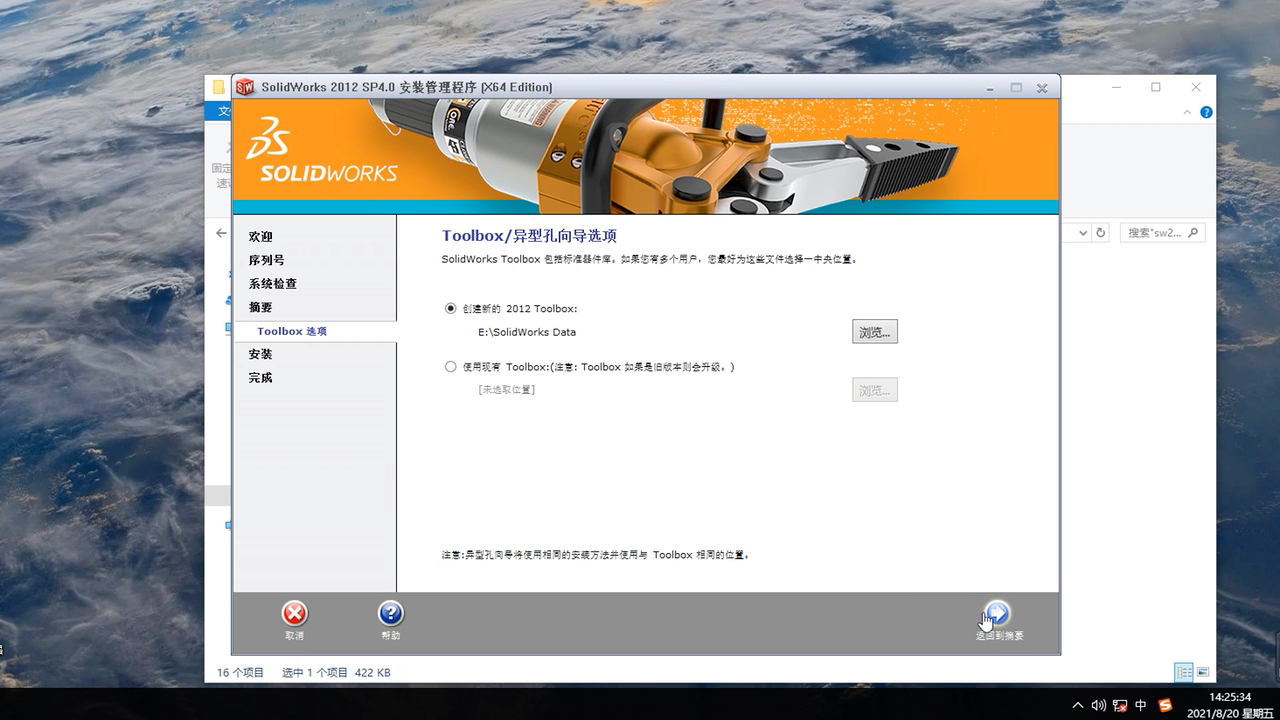Click the Explorer back arrow
Image resolution: width=1280 pixels, height=720 pixels.
(221, 233)
